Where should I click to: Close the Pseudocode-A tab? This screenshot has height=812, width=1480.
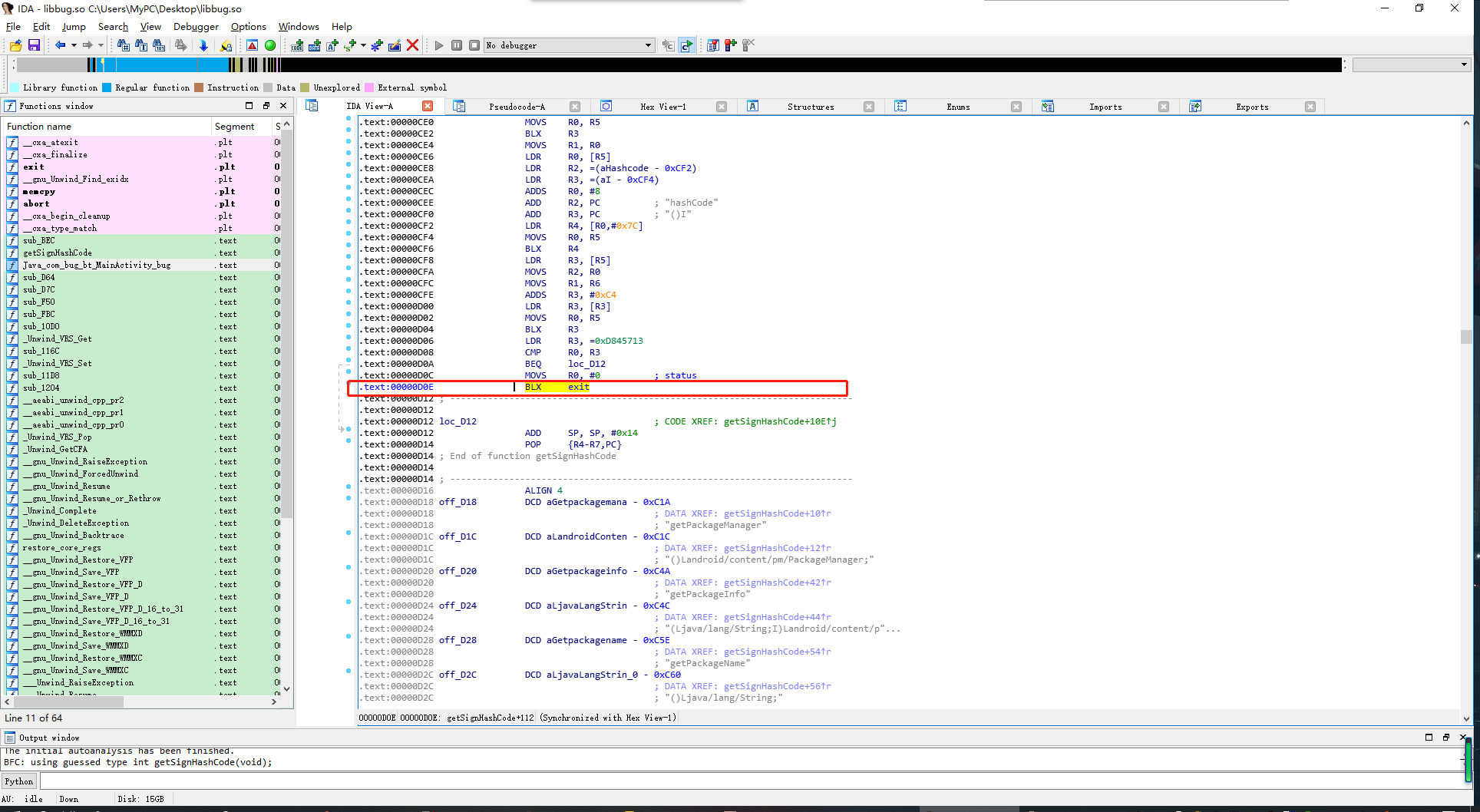pyautogui.click(x=575, y=107)
